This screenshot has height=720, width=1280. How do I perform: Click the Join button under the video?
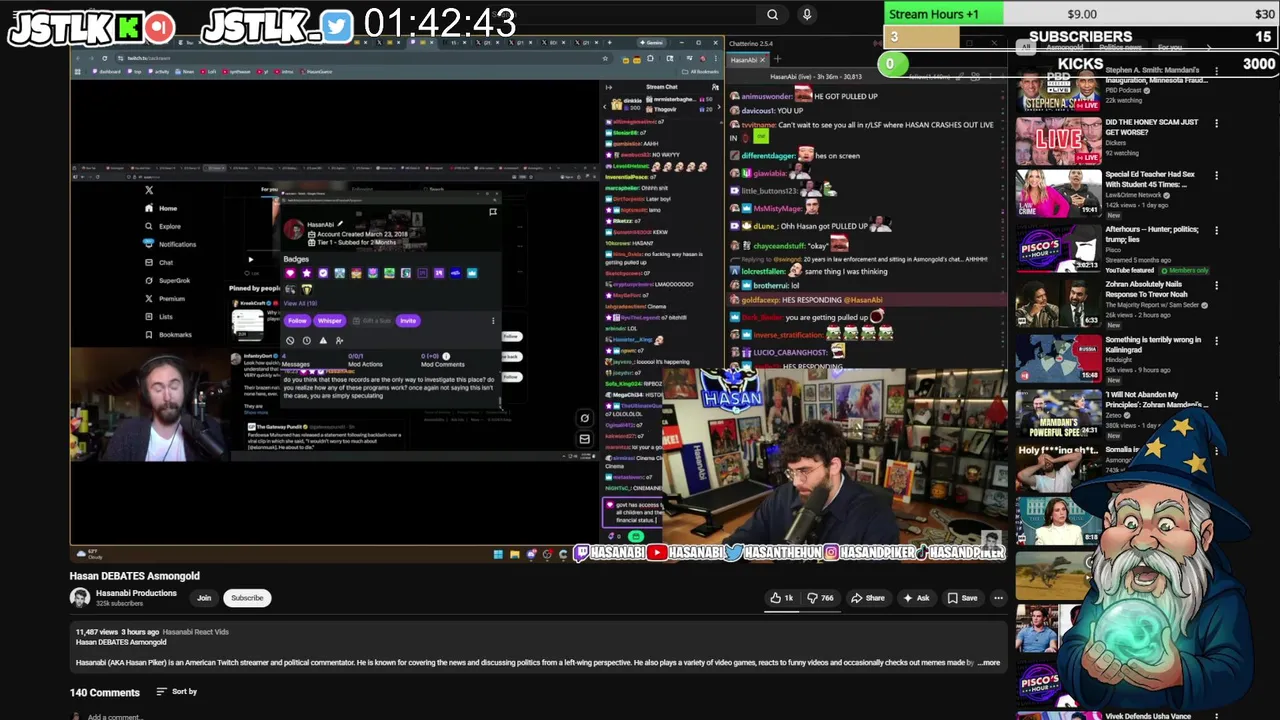tap(204, 598)
